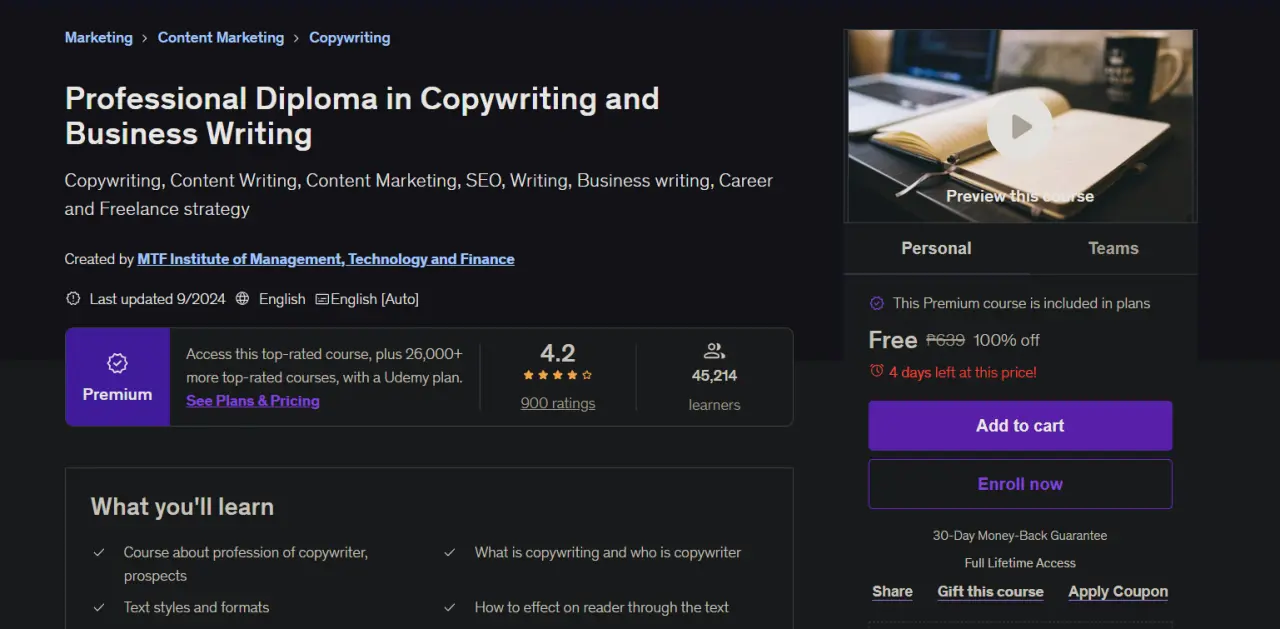Click the Premium label in purple badge
Image resolution: width=1280 pixels, height=629 pixels.
(x=117, y=395)
